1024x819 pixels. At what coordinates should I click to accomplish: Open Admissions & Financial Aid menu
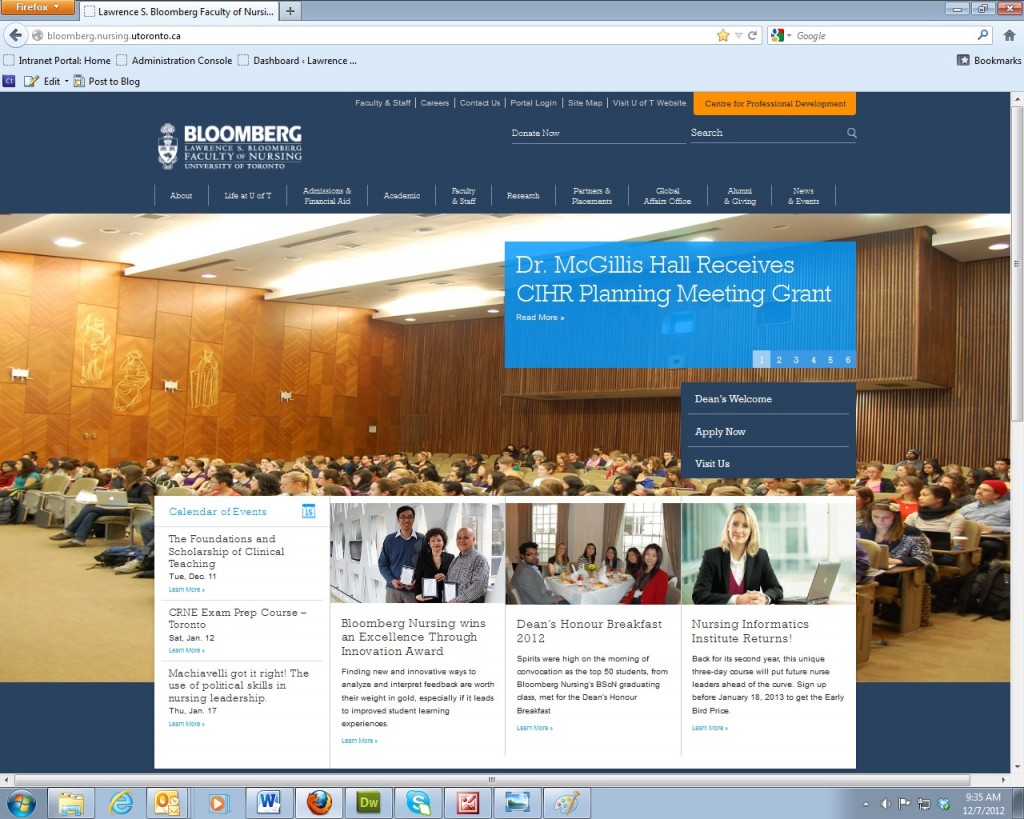[327, 195]
